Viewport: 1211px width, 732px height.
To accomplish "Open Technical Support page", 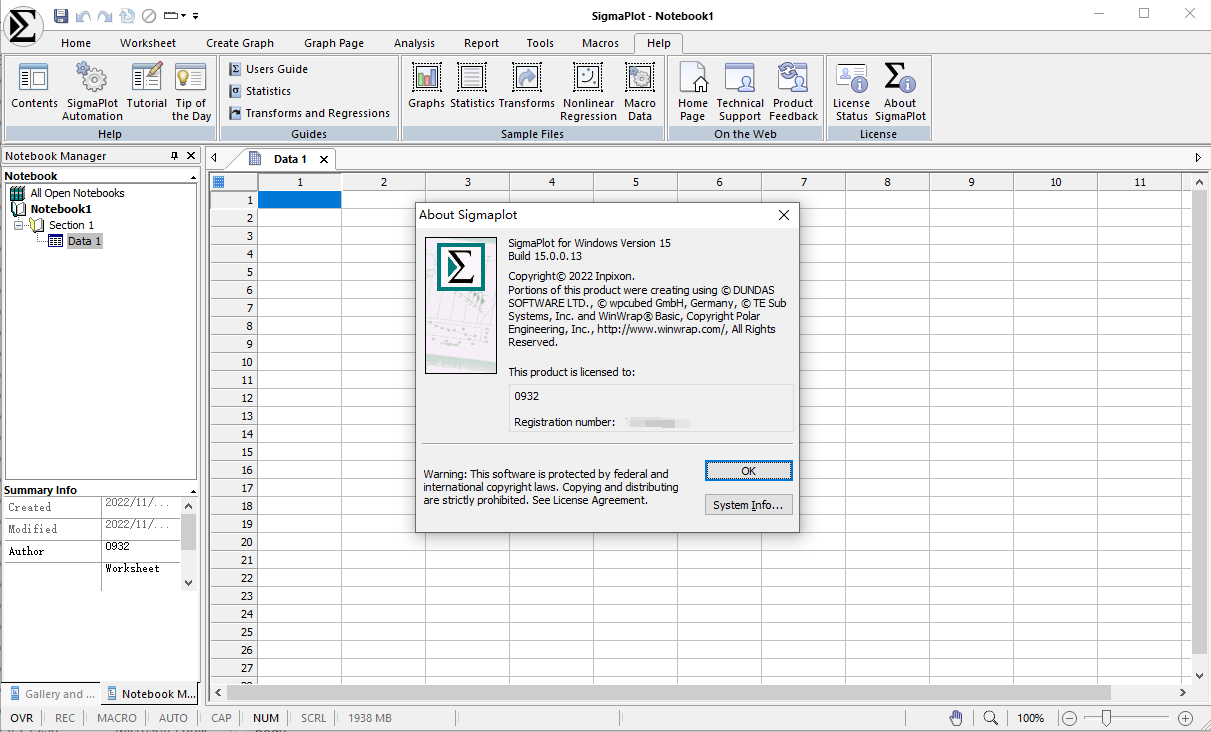I will point(739,90).
